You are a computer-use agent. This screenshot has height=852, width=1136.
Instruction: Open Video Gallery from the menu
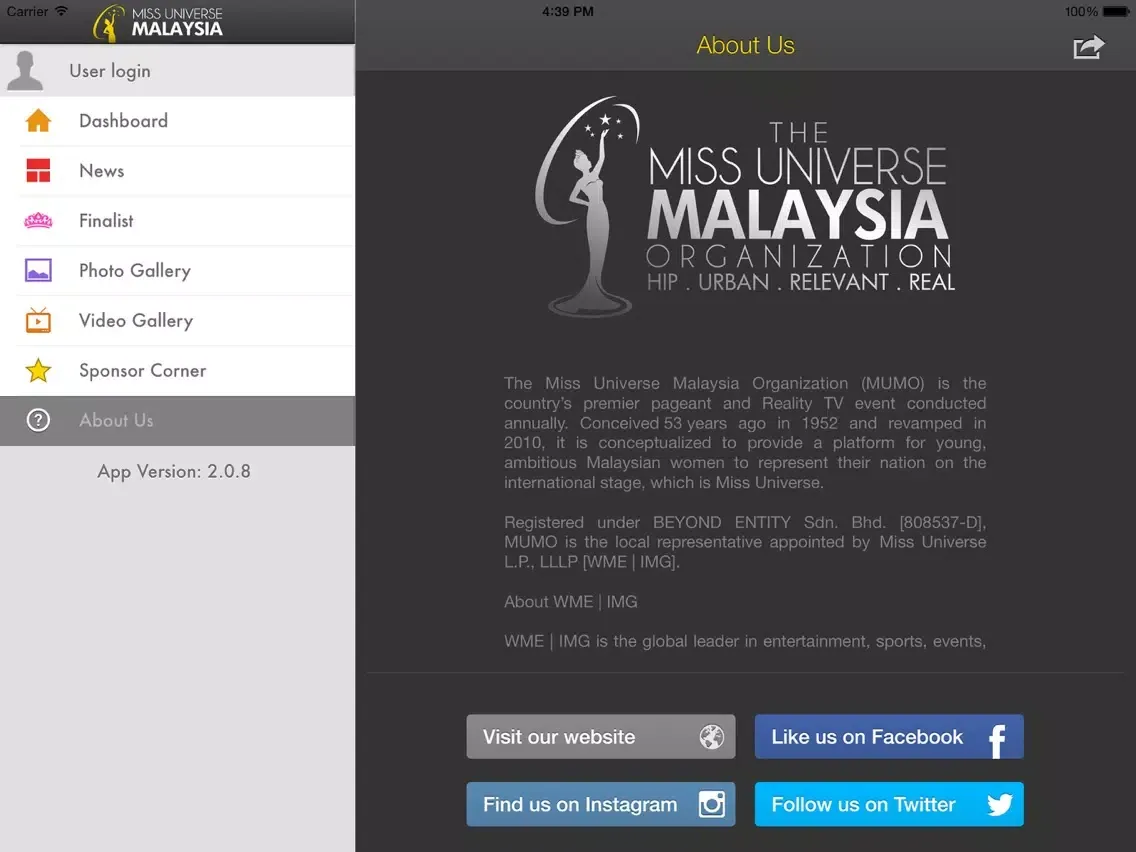point(178,320)
